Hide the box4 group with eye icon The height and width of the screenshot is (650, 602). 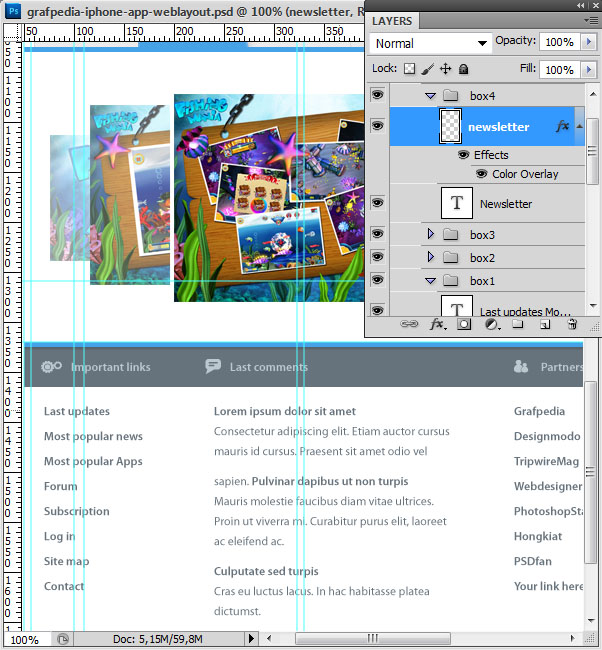[x=377, y=95]
